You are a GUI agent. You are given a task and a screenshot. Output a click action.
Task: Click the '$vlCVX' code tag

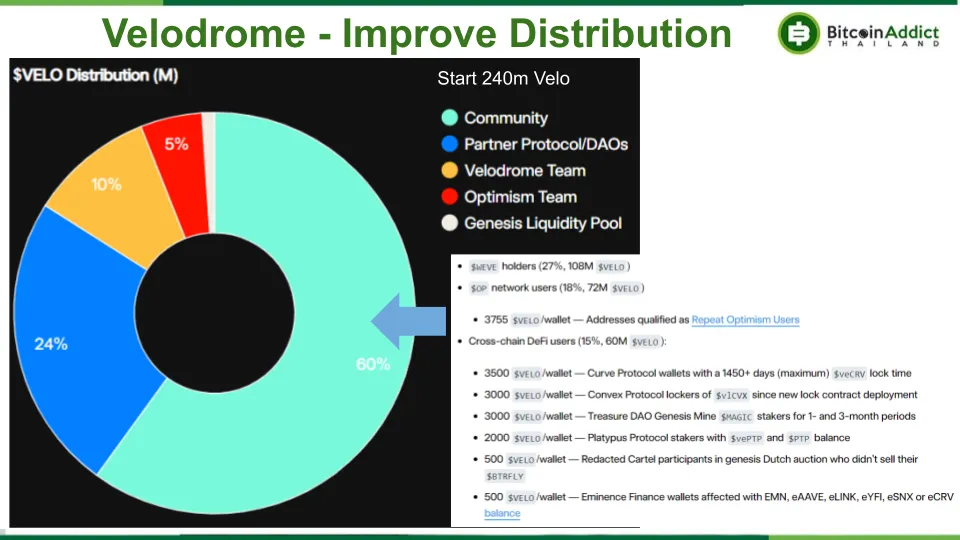[x=731, y=396]
